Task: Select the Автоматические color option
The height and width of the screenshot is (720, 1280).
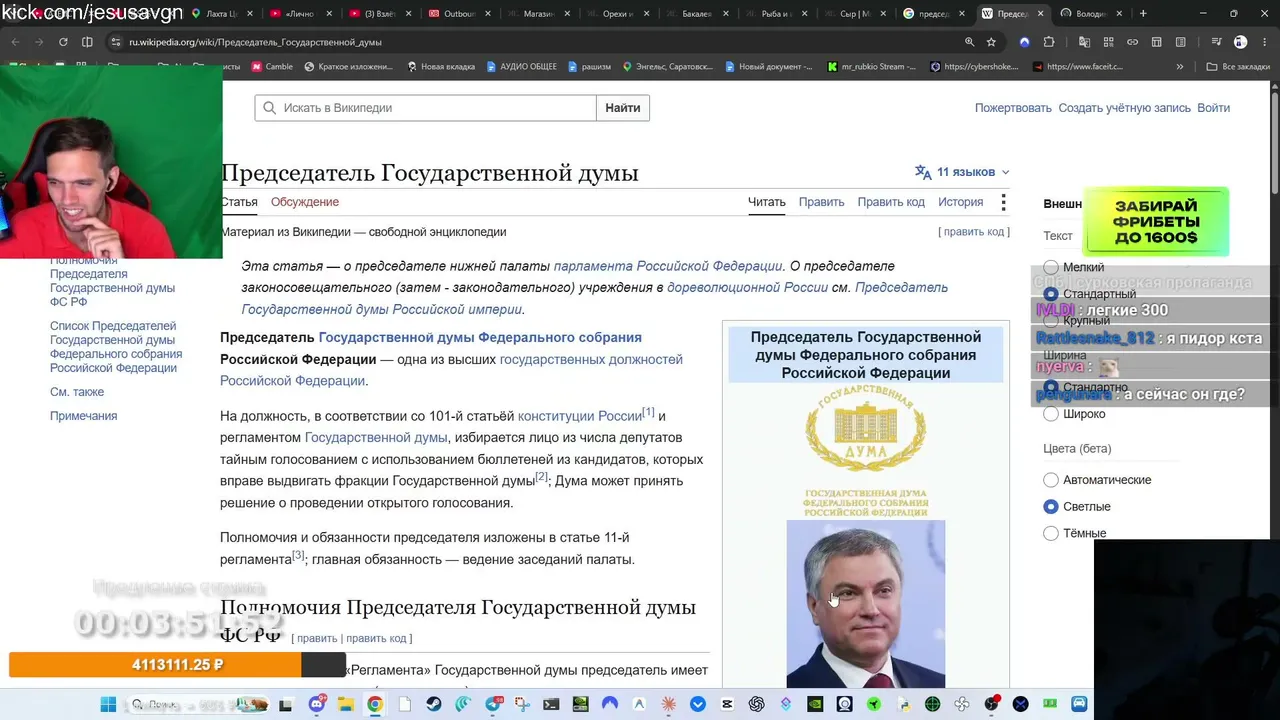Action: tap(1051, 480)
